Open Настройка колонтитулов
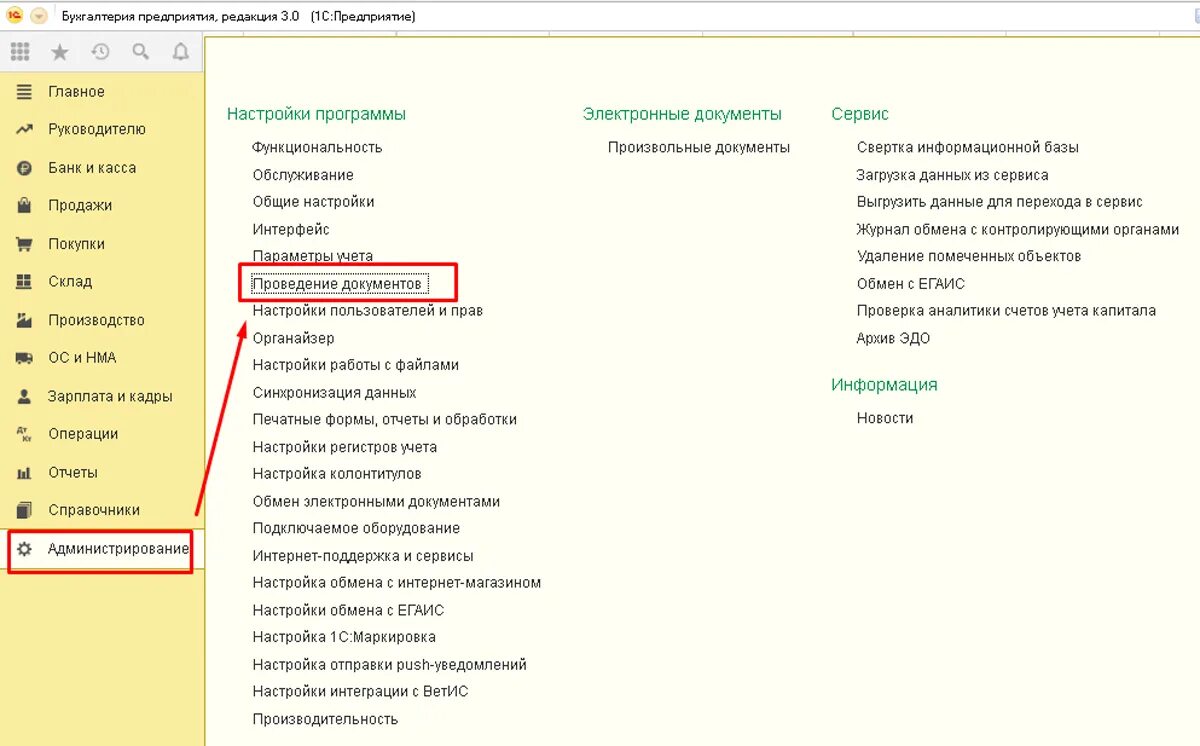 point(337,474)
